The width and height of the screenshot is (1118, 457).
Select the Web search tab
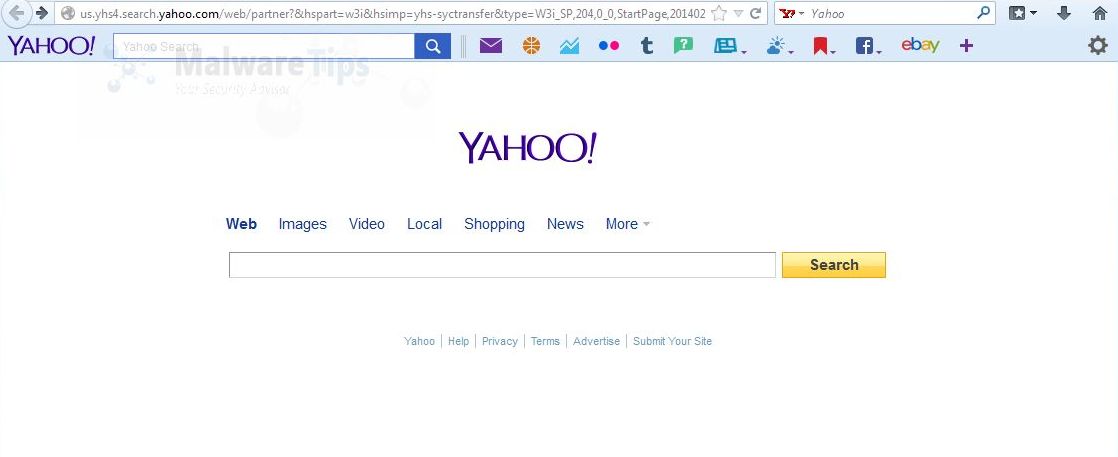241,224
